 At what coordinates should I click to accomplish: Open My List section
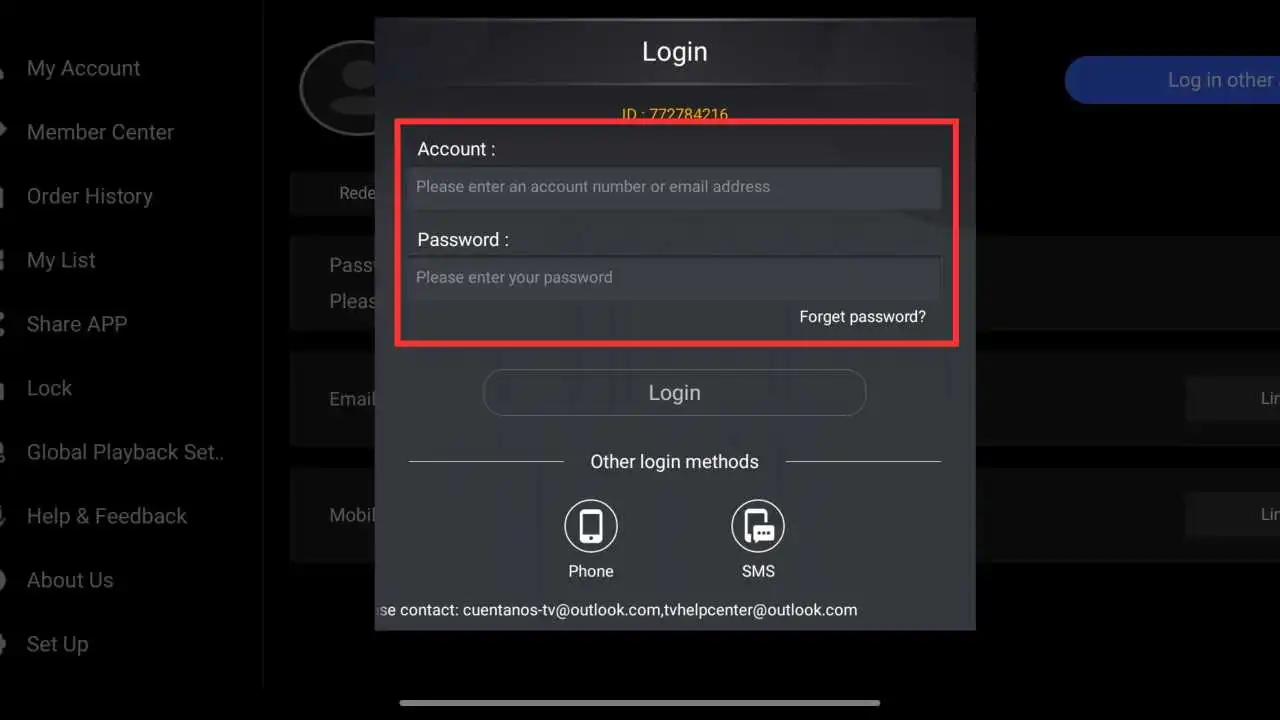pyautogui.click(x=61, y=260)
